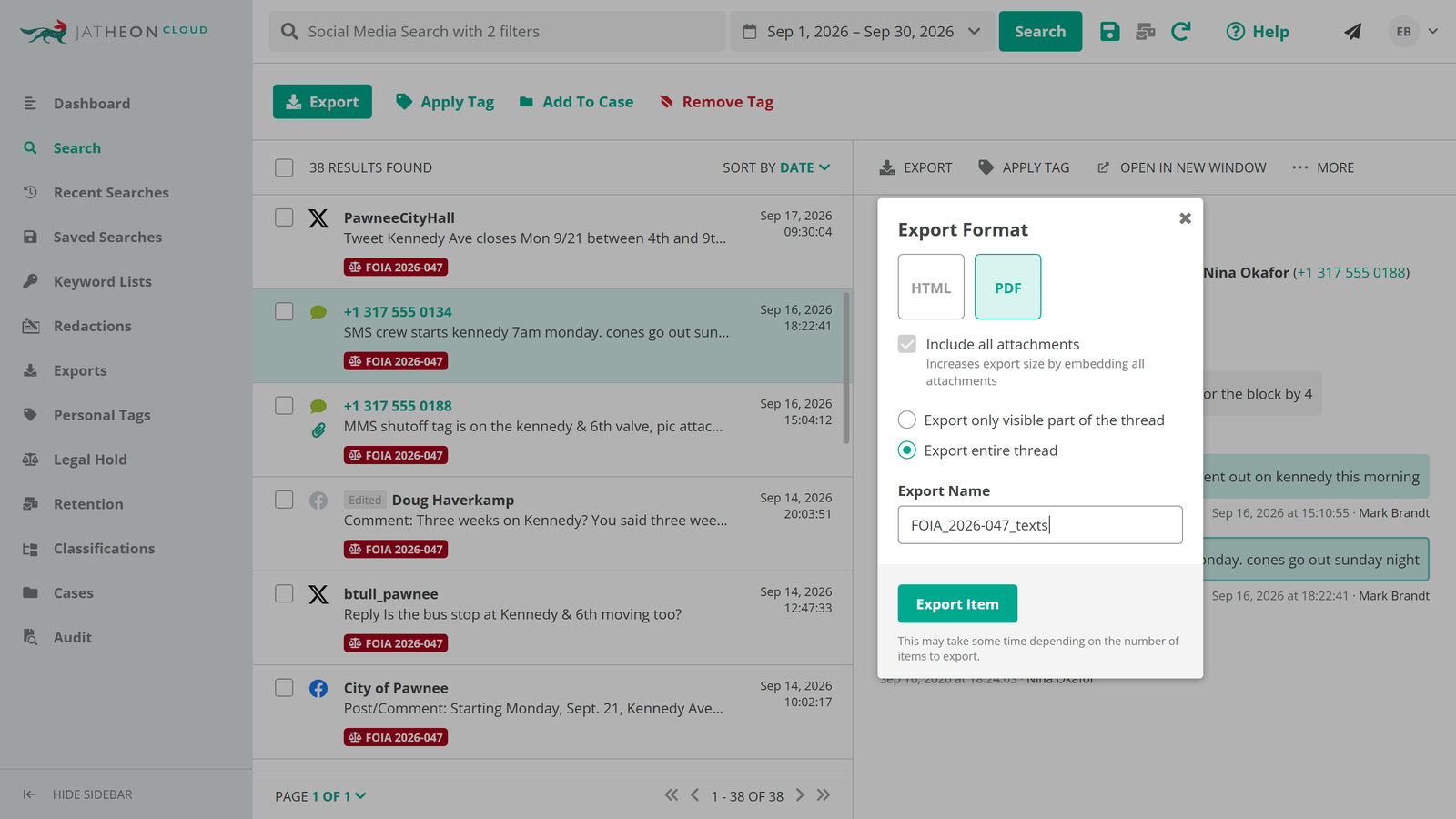Go to the first results page arrow
This screenshot has height=819, width=1456.
click(672, 795)
